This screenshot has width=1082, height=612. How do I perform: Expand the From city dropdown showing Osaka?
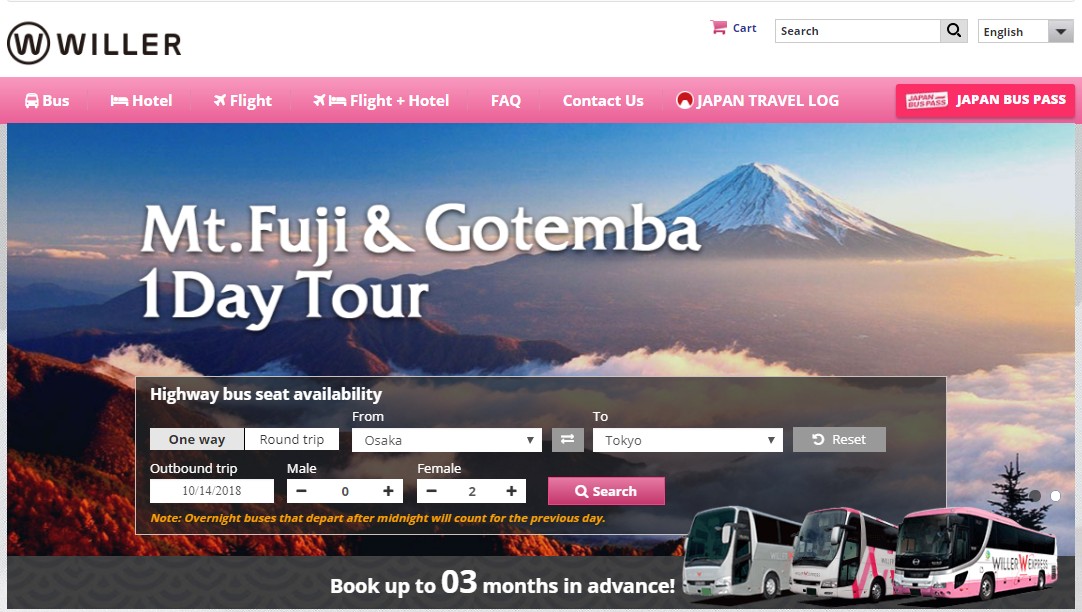point(446,440)
